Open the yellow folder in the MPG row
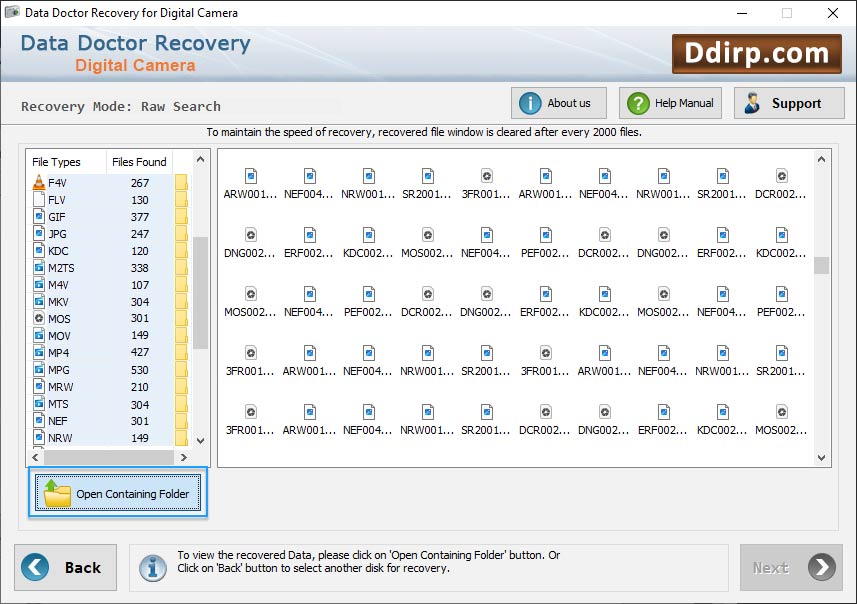 pos(181,370)
